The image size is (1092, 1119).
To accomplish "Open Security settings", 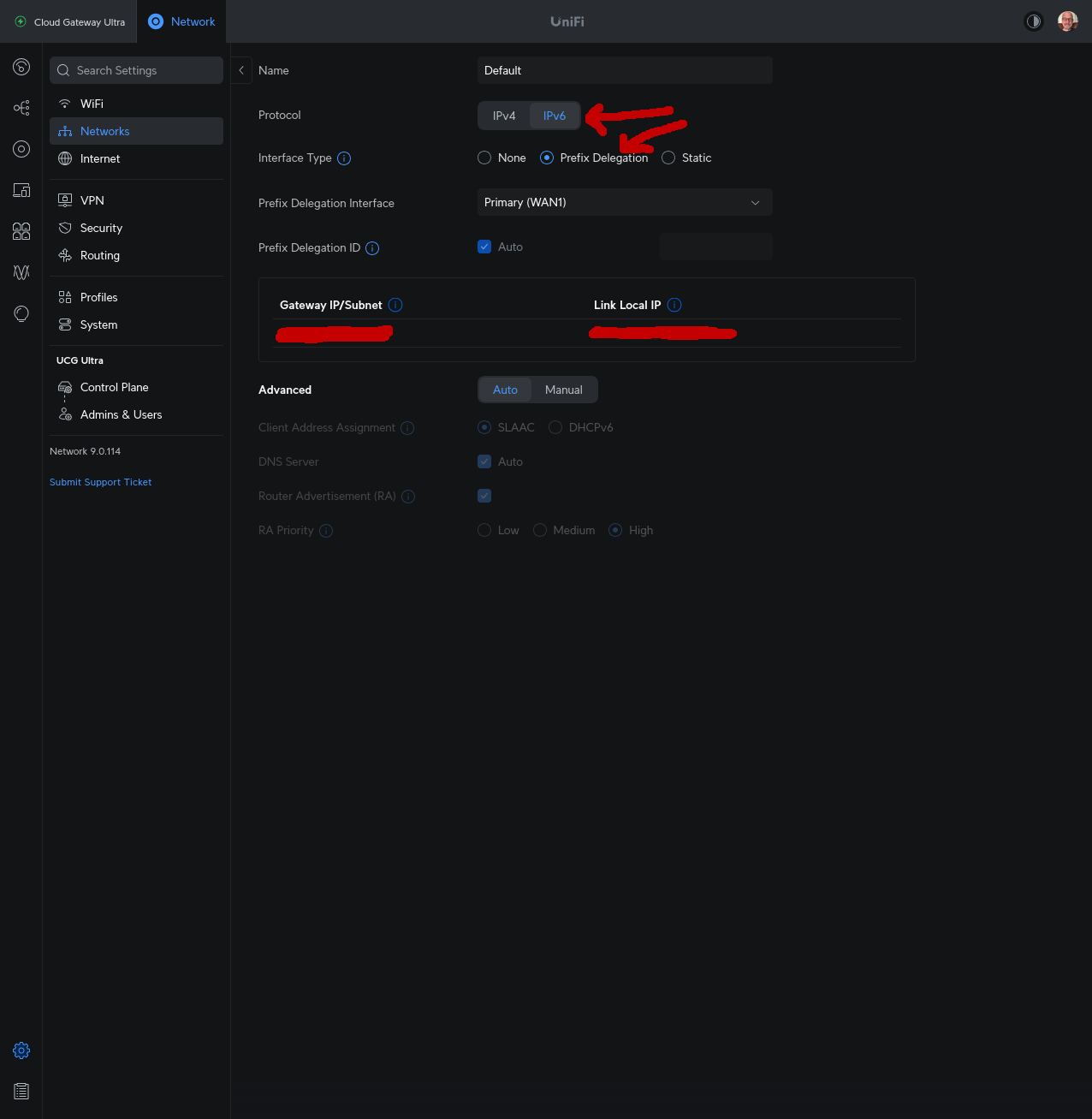I will pos(136,228).
